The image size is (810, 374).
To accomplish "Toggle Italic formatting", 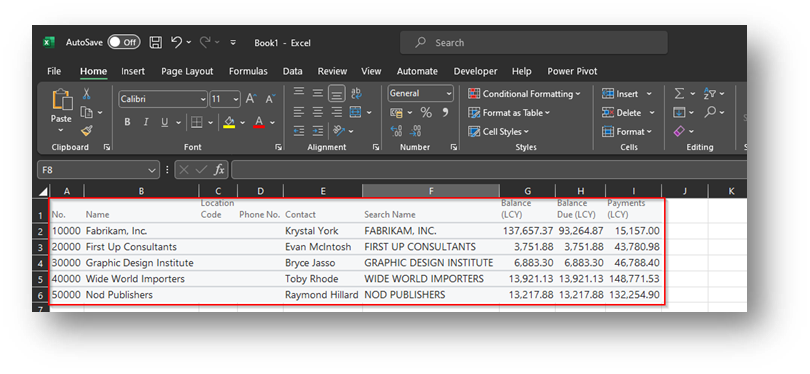I will pos(146,122).
